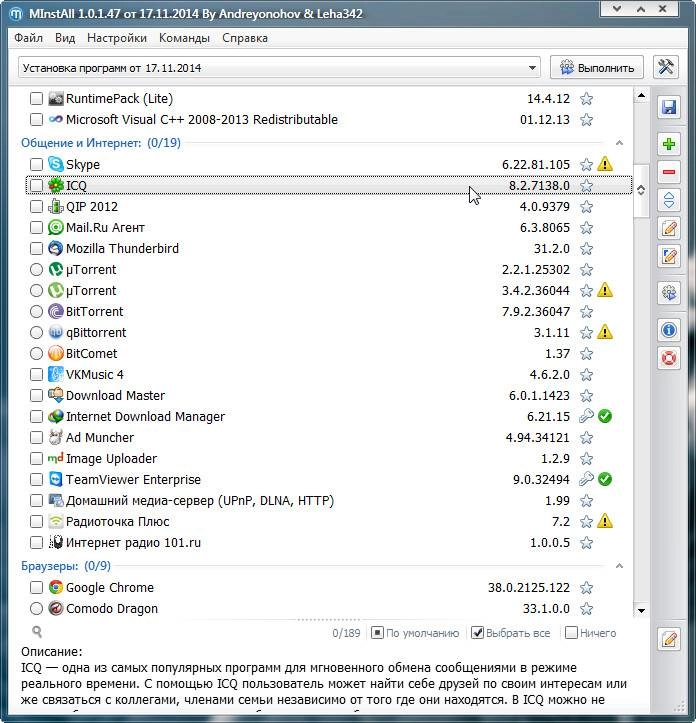Toggle the Ничего checkbox
Image resolution: width=696 pixels, height=723 pixels.
click(571, 633)
